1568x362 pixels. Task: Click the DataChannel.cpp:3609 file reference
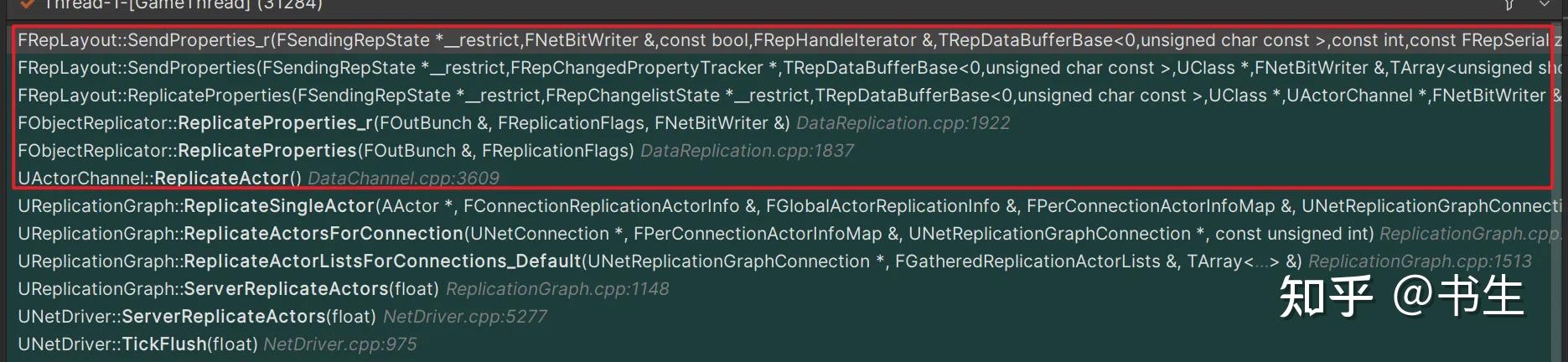(403, 178)
